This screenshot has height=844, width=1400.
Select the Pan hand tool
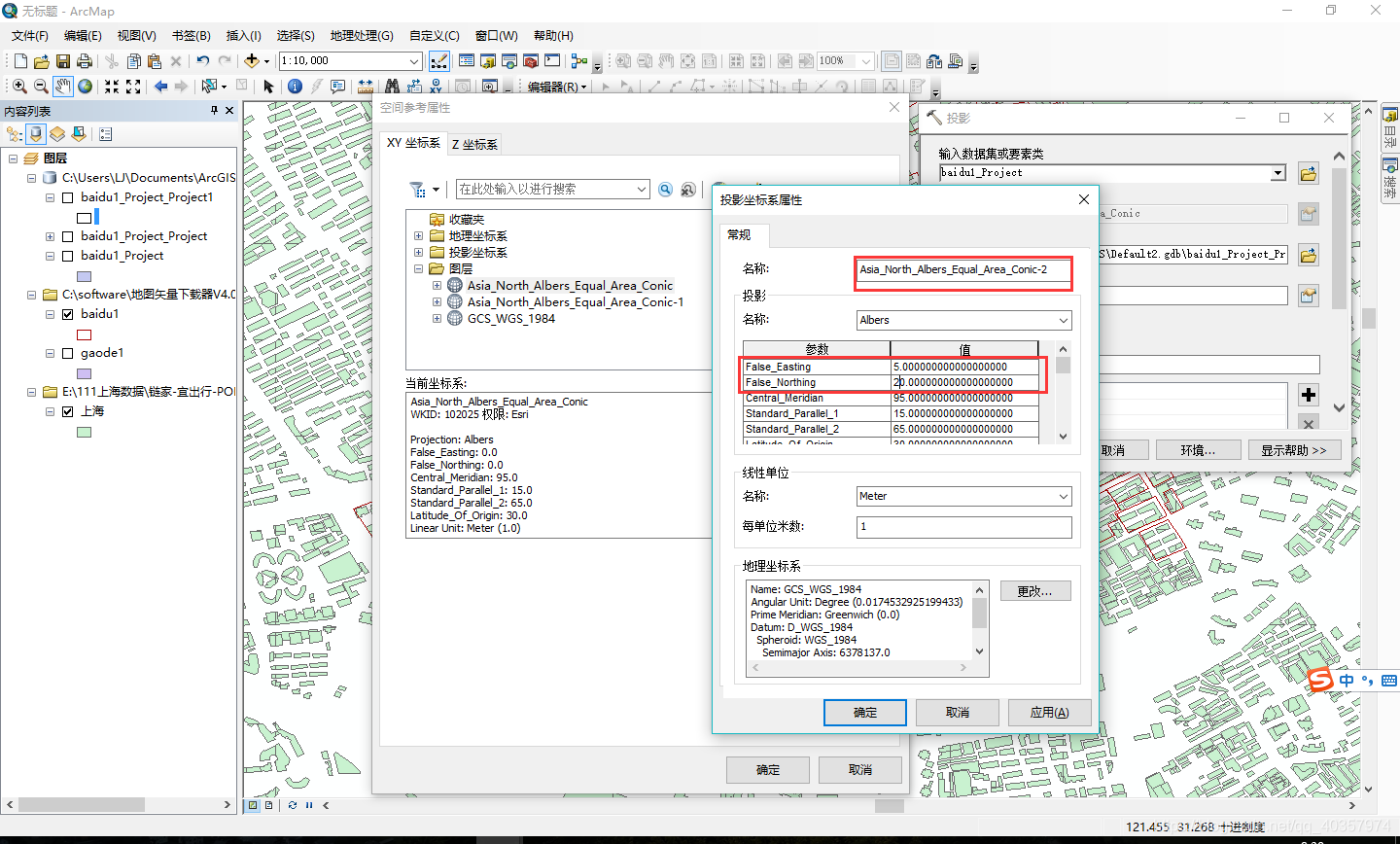tap(63, 87)
